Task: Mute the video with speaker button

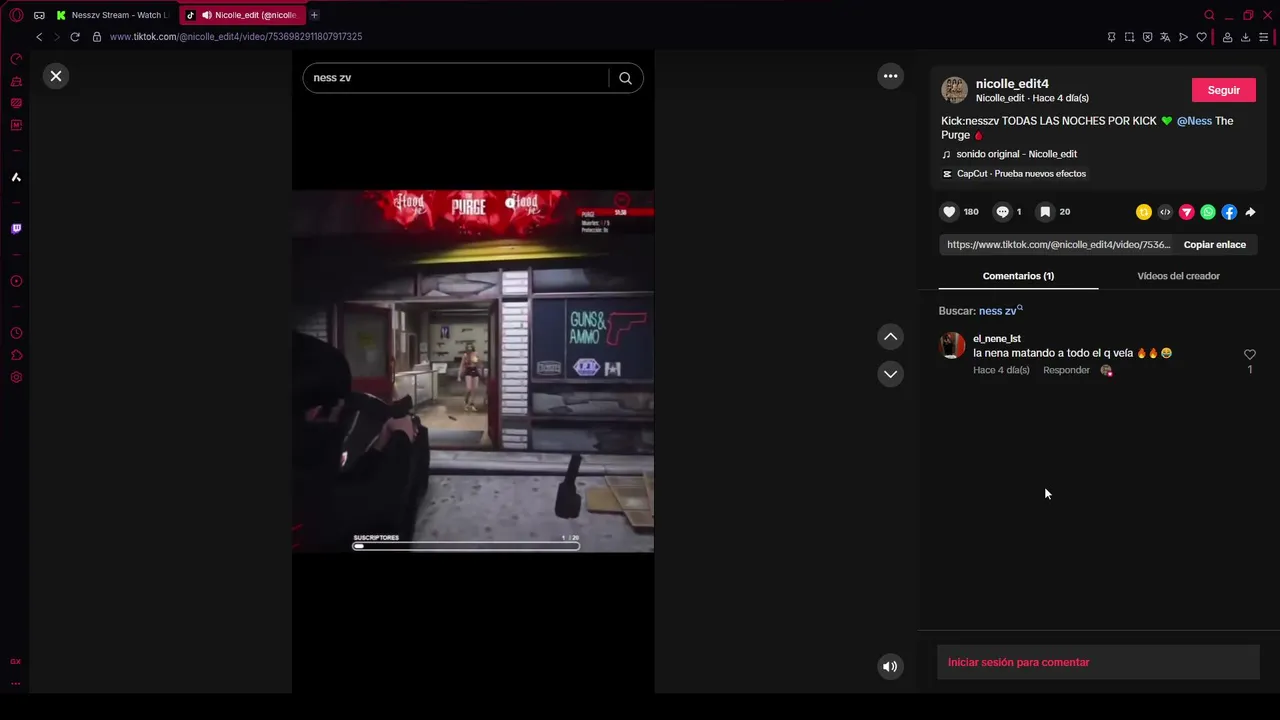Action: (890, 666)
